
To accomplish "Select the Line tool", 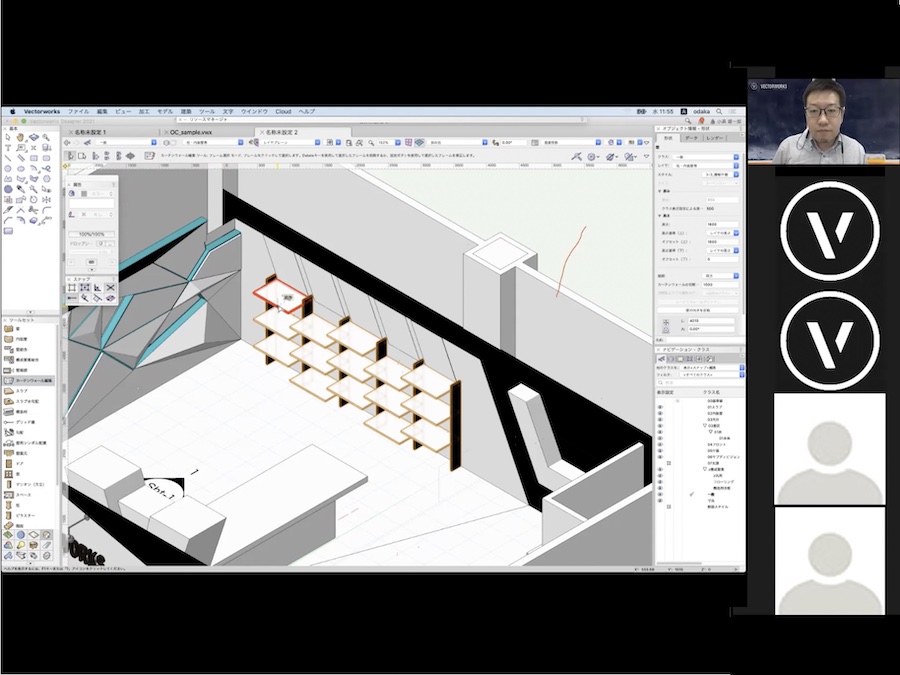I will click(8, 158).
